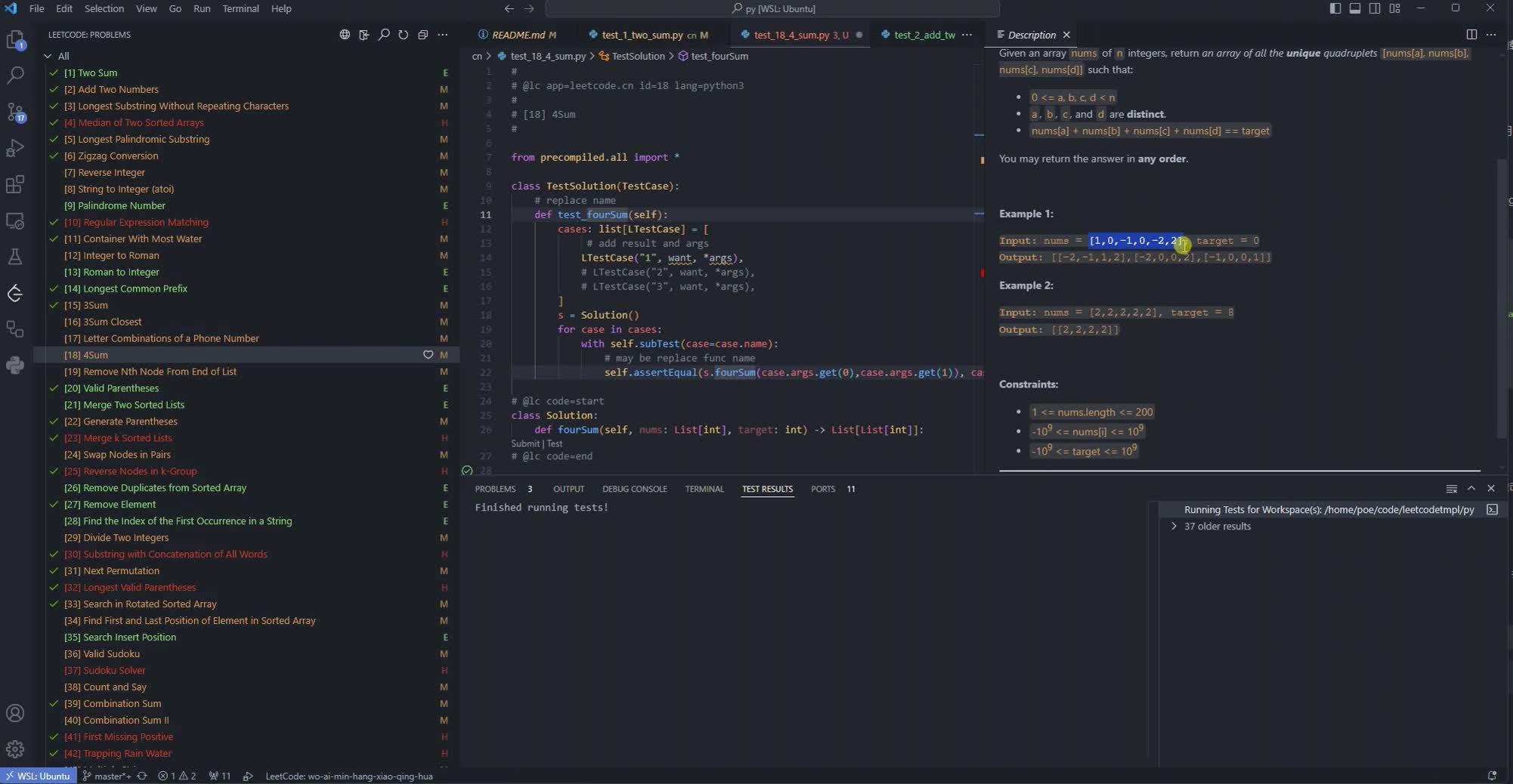Screen dimensions: 1513x784
Task: Maximize the panel with the chevron up
Action: pyautogui.click(x=1471, y=489)
